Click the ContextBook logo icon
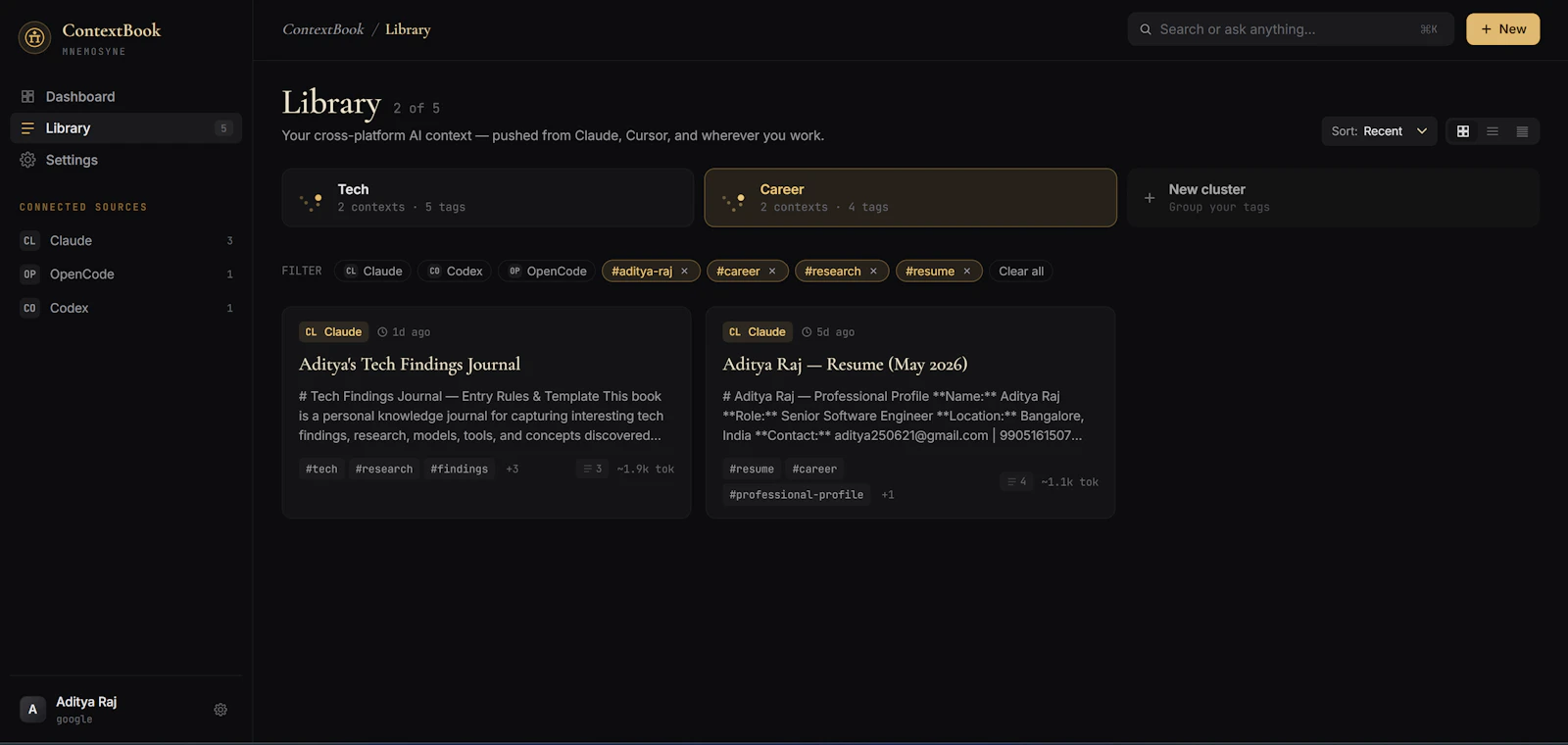 coord(35,37)
